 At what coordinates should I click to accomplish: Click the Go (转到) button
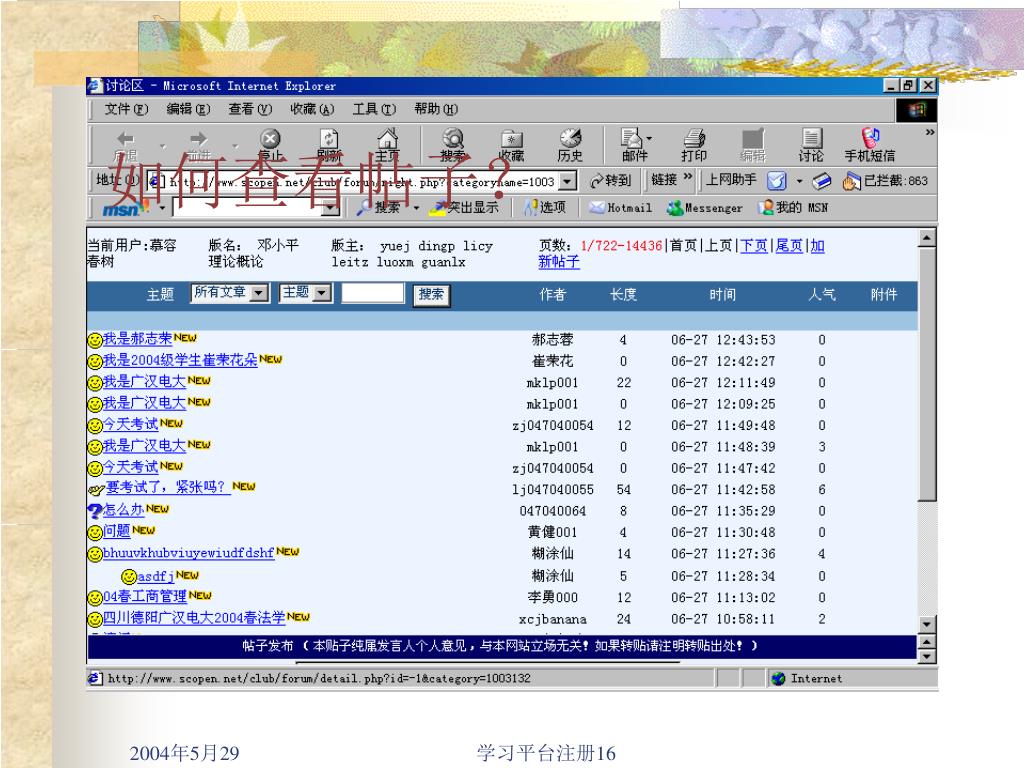(x=611, y=180)
